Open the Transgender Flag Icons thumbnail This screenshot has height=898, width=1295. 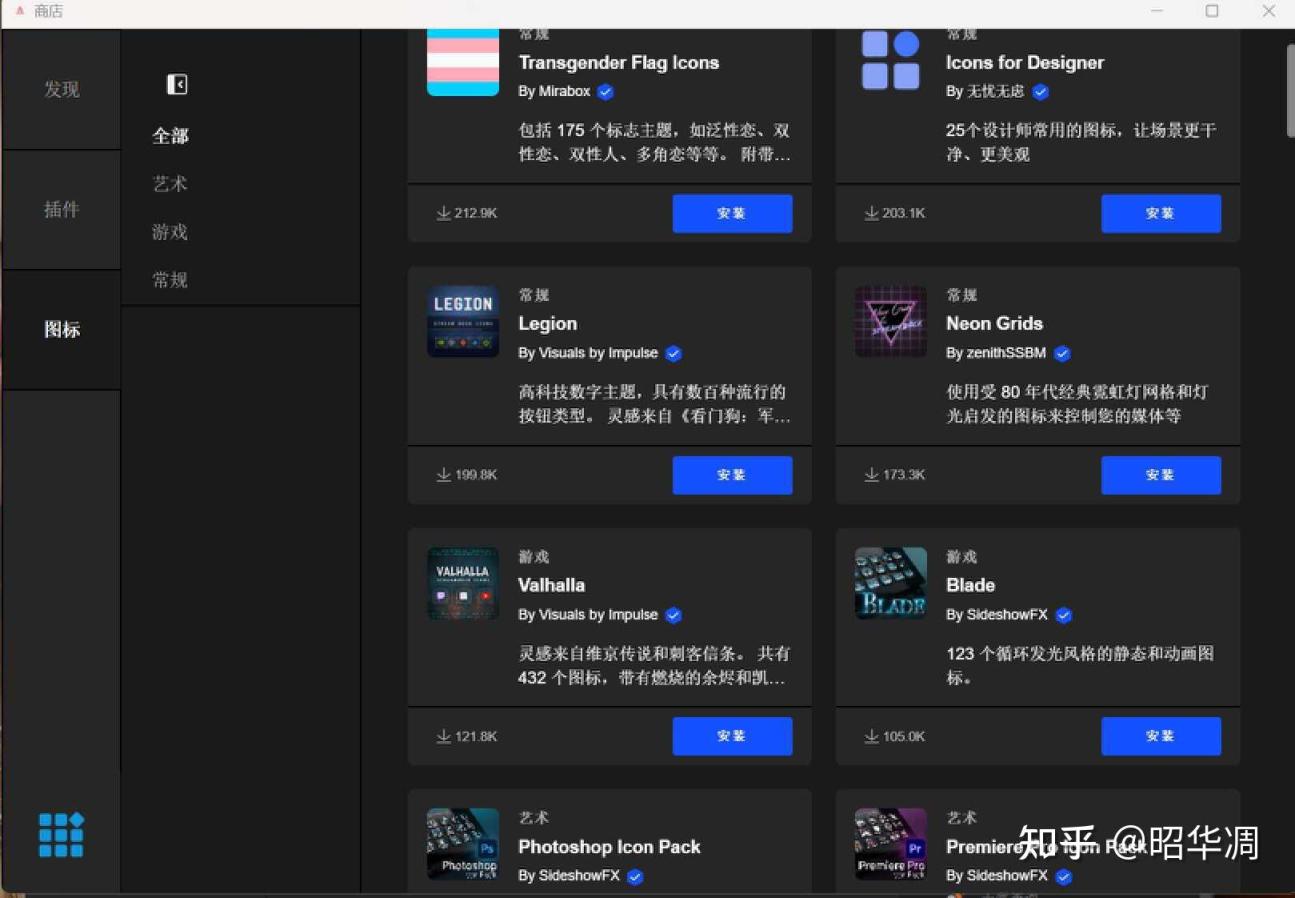[x=463, y=62]
